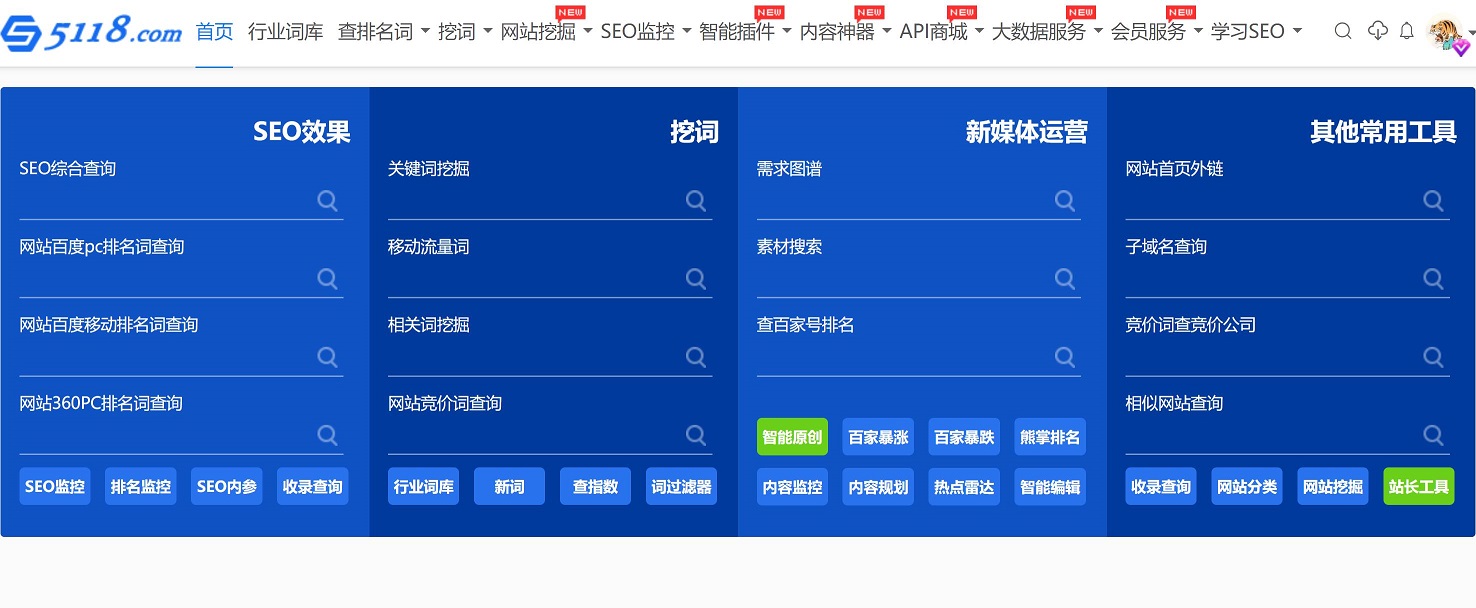The height and width of the screenshot is (608, 1476).
Task: Click the 5118.com logo
Action: (x=91, y=32)
